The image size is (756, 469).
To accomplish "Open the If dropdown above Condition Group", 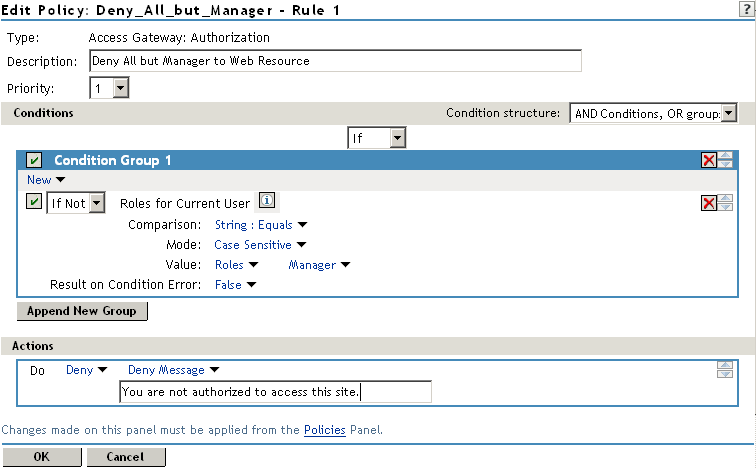I will click(x=377, y=138).
